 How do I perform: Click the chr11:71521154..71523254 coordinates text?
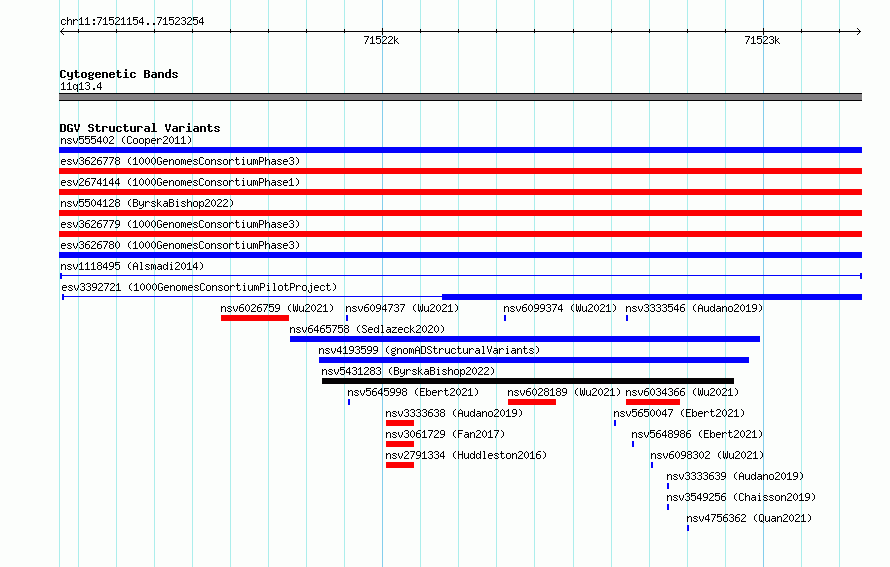coord(132,21)
